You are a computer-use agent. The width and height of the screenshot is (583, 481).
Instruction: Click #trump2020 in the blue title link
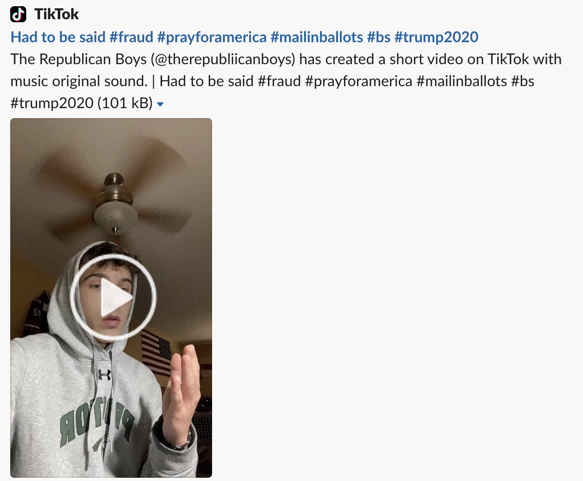(436, 37)
